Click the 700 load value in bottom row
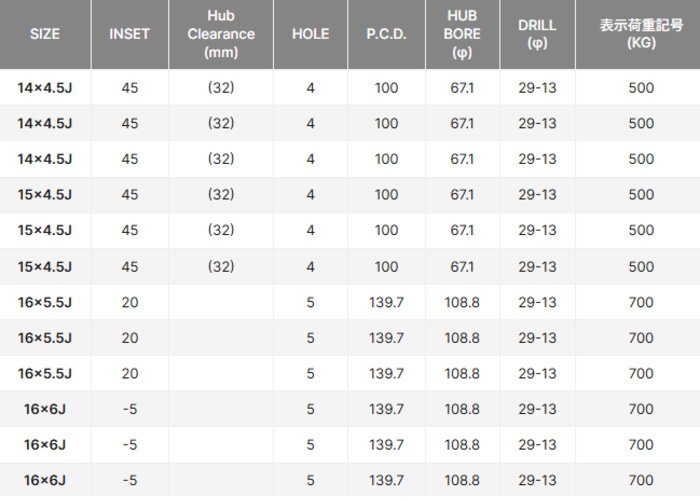700x500 pixels. point(641,480)
